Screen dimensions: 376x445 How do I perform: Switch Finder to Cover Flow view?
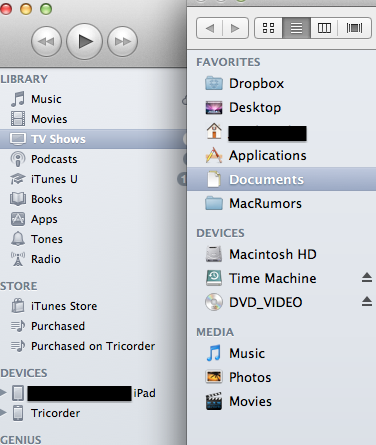pyautogui.click(x=354, y=28)
